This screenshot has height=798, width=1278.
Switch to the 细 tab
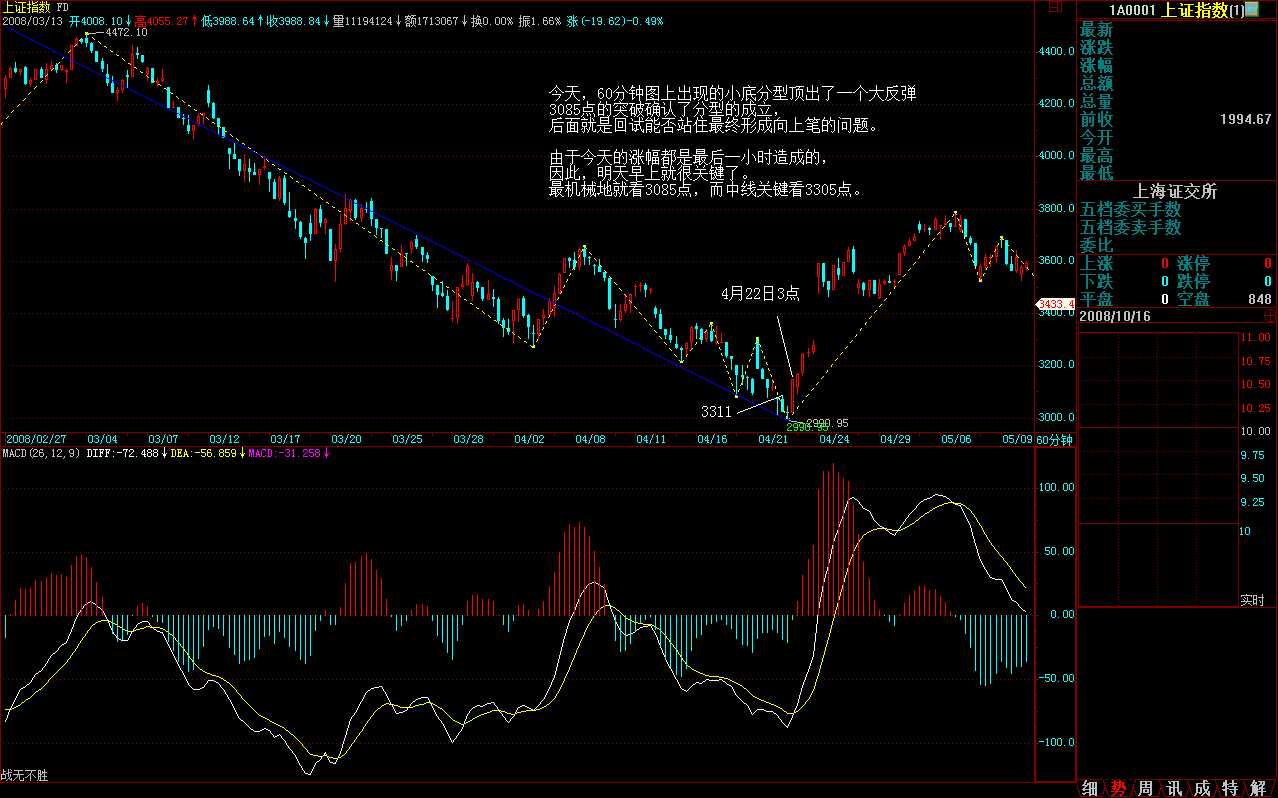point(1090,788)
